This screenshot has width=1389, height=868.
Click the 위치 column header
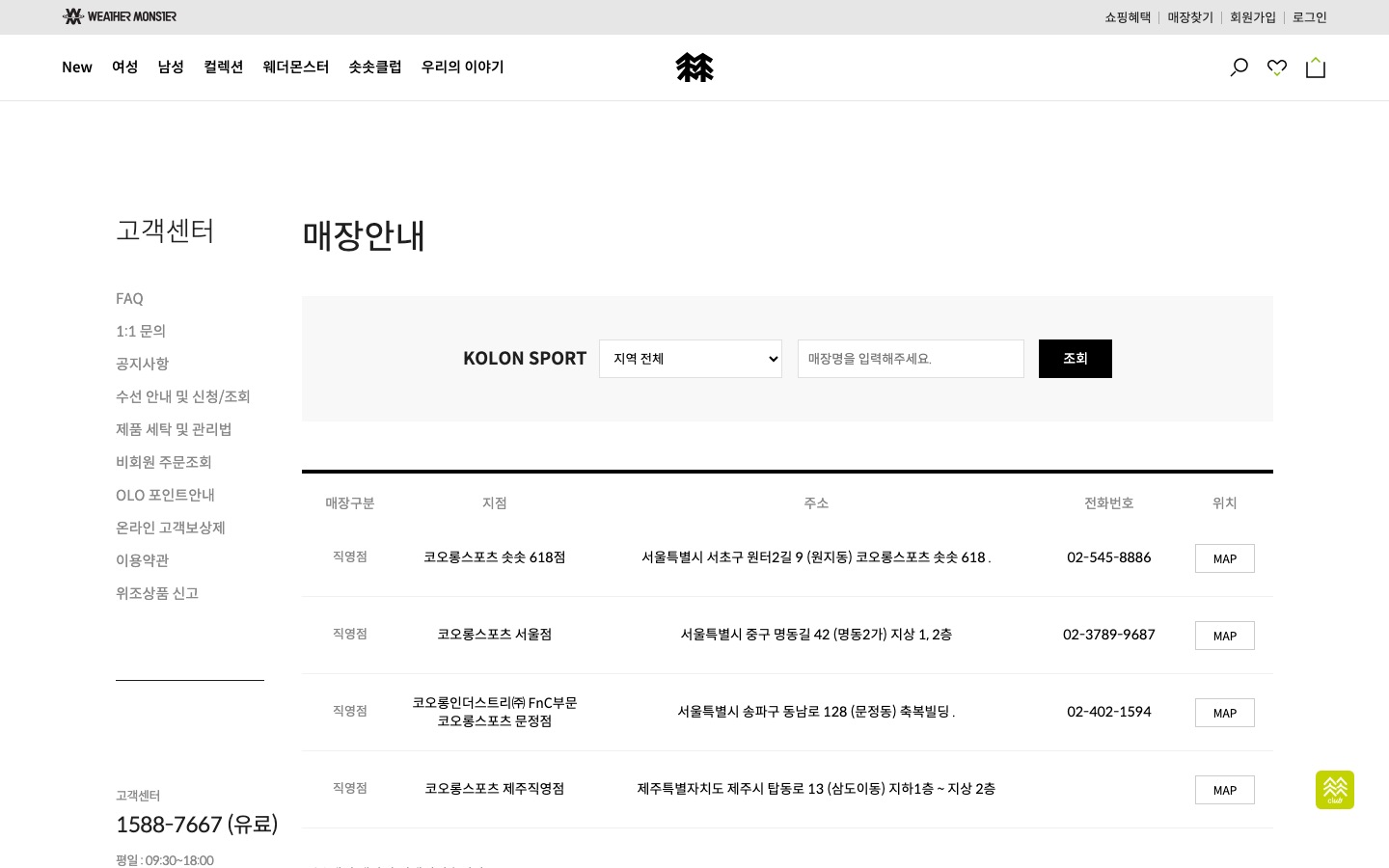[1225, 503]
